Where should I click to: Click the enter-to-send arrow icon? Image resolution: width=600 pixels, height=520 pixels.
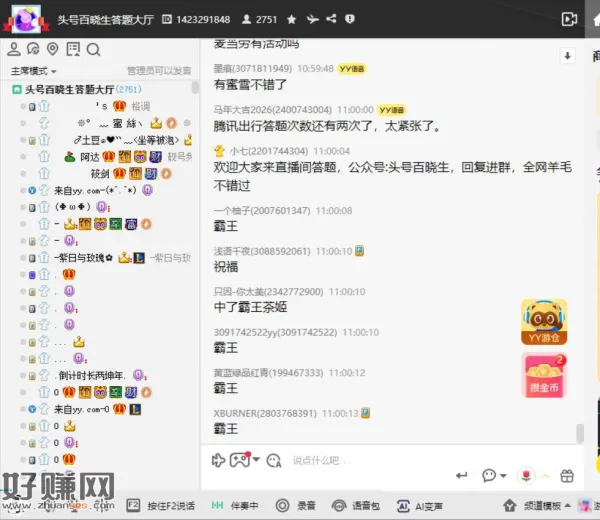[x=462, y=476]
